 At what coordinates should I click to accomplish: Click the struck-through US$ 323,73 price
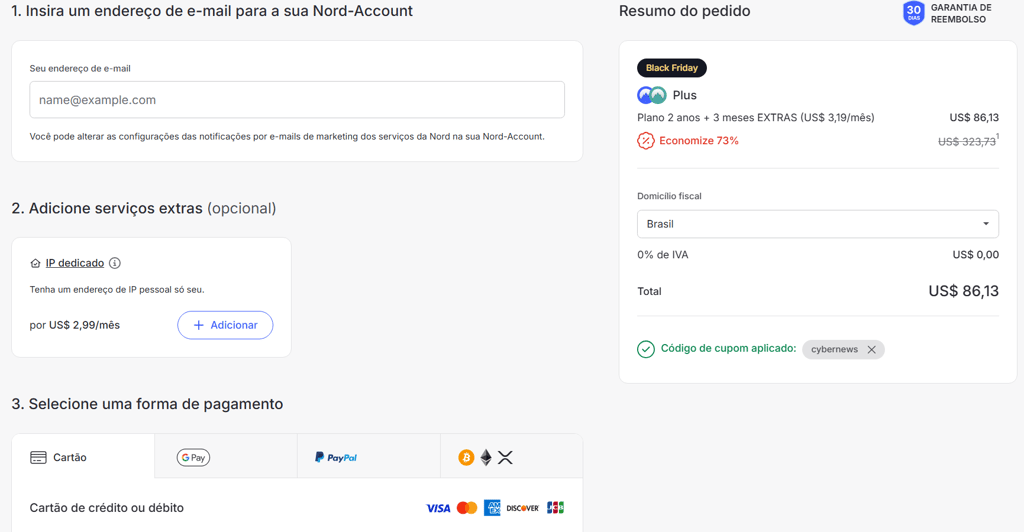pyautogui.click(x=967, y=142)
